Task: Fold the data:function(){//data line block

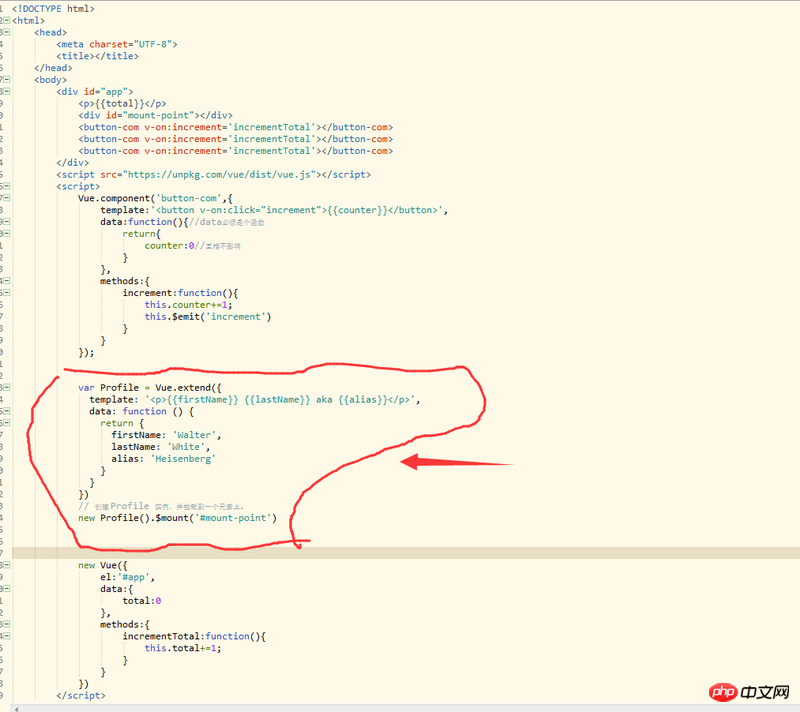Action: coord(7,221)
